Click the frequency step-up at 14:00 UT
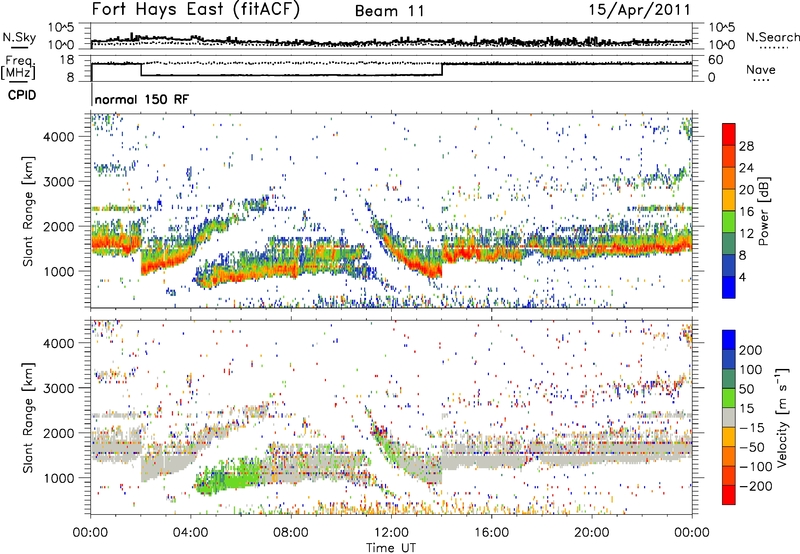This screenshot has height=554, width=800. tap(442, 69)
